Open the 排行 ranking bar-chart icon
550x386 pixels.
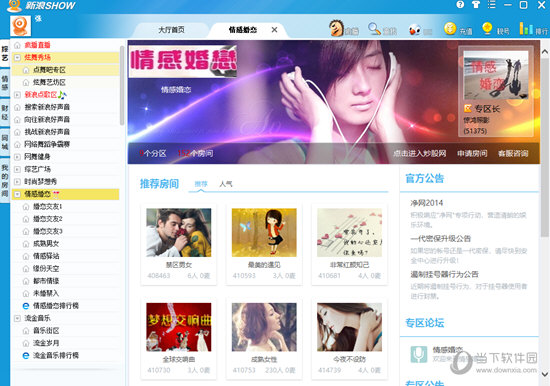[526, 28]
